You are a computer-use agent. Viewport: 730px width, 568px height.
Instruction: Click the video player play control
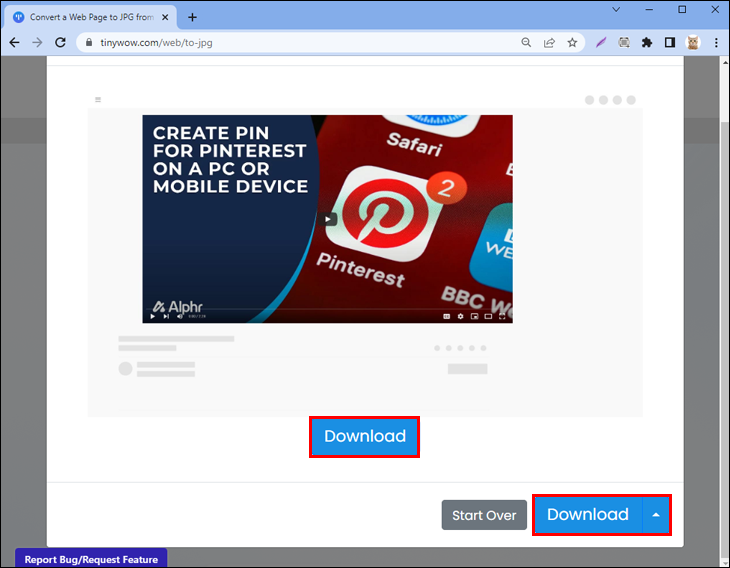pyautogui.click(x=153, y=317)
